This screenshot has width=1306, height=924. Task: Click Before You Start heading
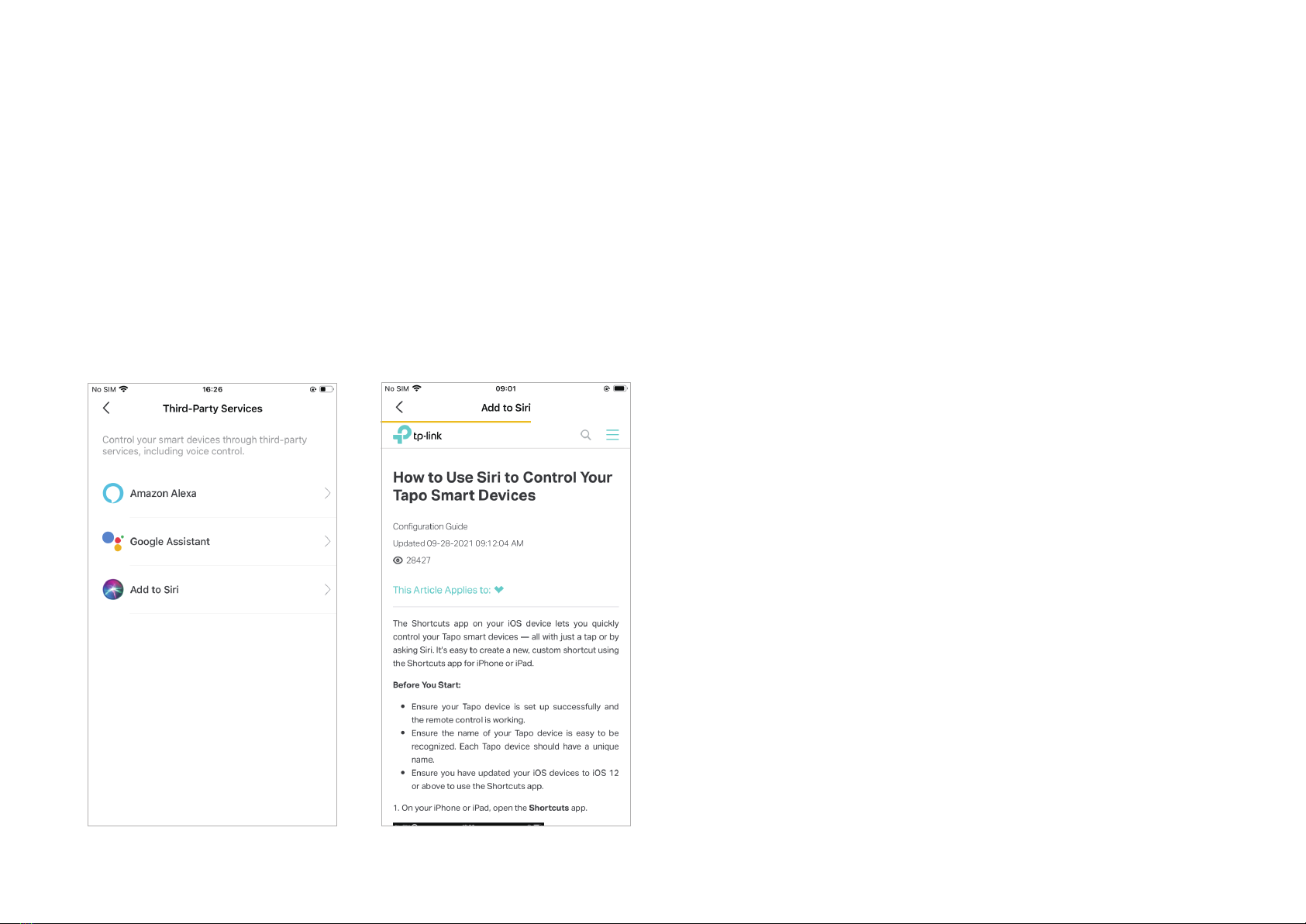426,684
